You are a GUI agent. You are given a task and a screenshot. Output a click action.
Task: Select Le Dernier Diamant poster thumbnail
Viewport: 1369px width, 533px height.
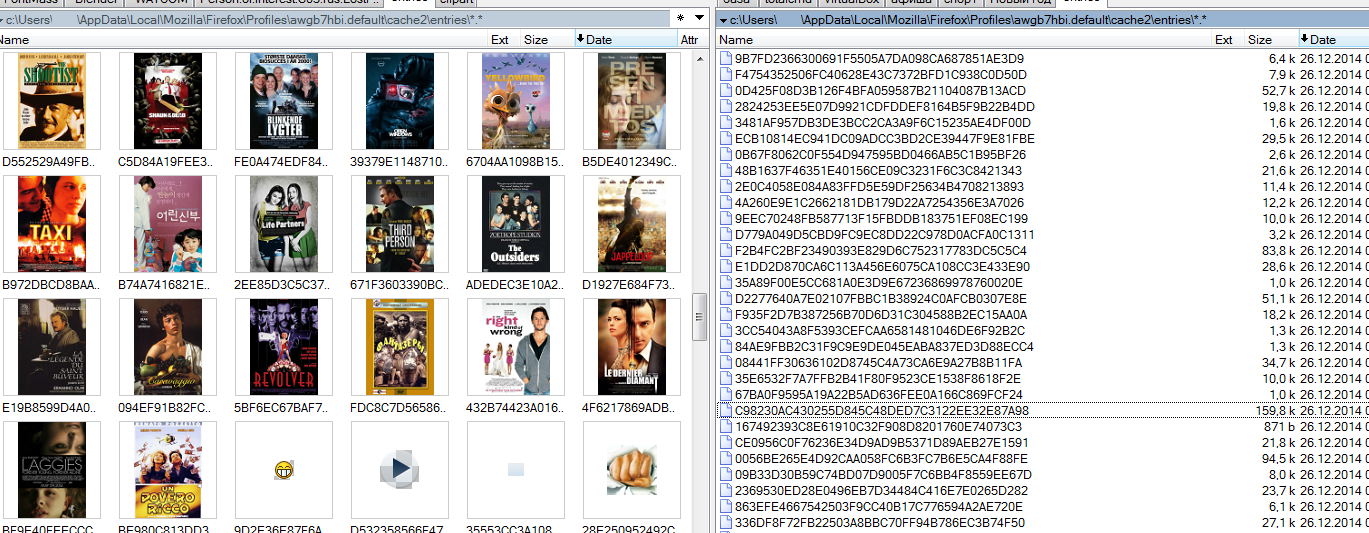[x=632, y=347]
